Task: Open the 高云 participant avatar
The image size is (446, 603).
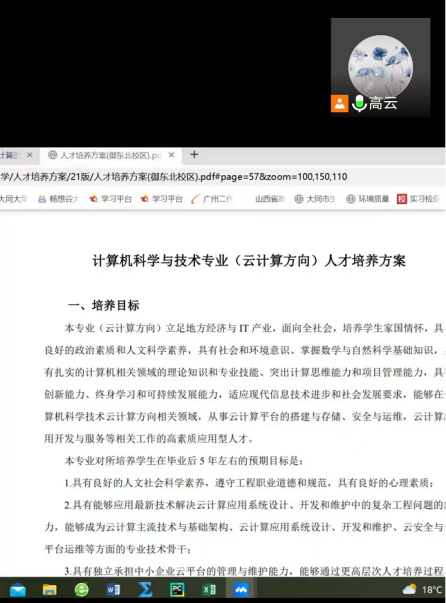Action: (381, 67)
